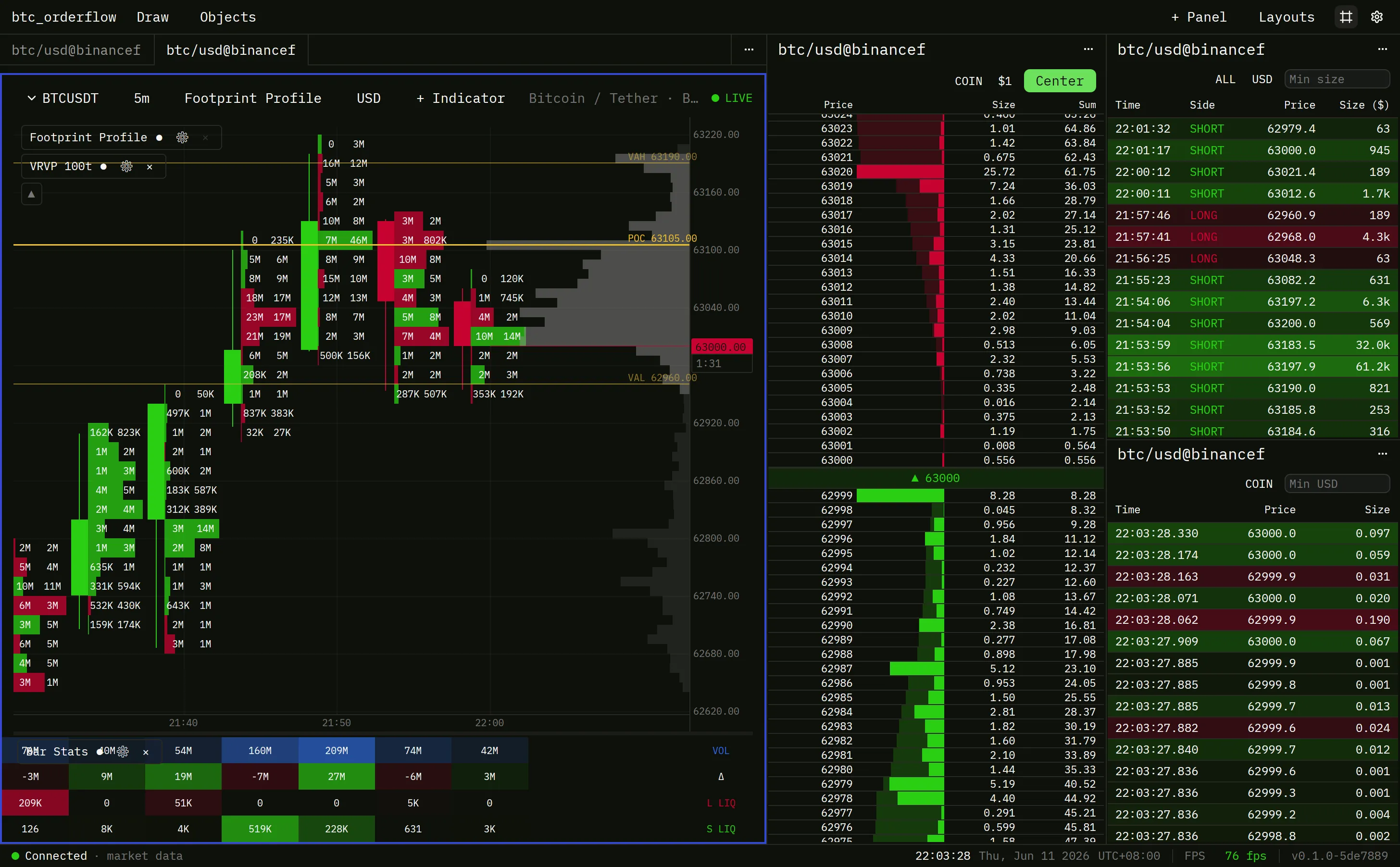Click the 22:00 time axis label

pyautogui.click(x=489, y=722)
